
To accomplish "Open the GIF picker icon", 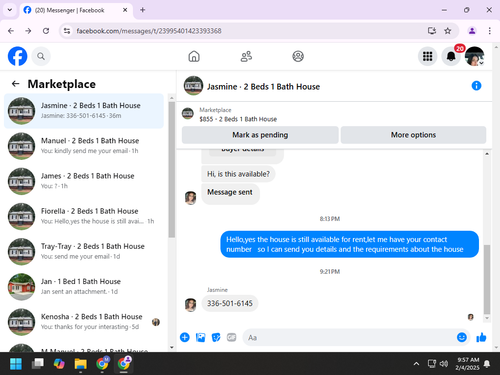I will pyautogui.click(x=231, y=337).
